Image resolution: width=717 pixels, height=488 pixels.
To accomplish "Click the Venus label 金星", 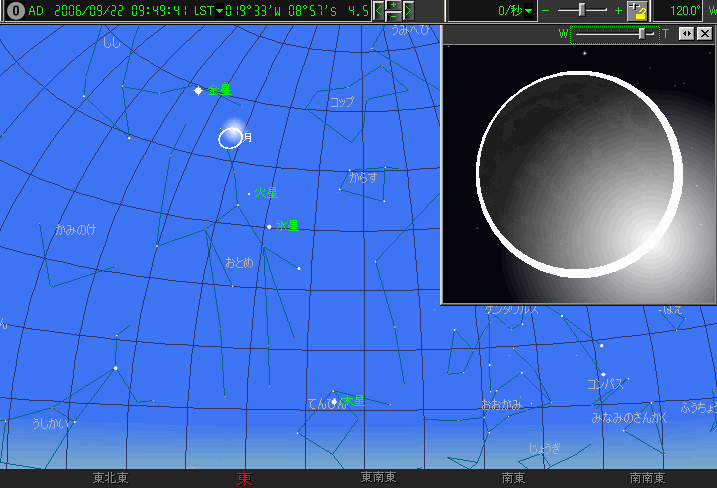I will [x=219, y=90].
